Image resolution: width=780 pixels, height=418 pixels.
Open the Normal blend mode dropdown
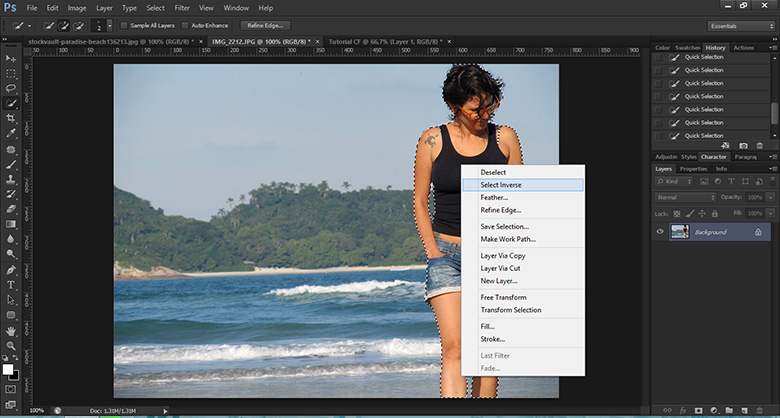click(x=685, y=197)
